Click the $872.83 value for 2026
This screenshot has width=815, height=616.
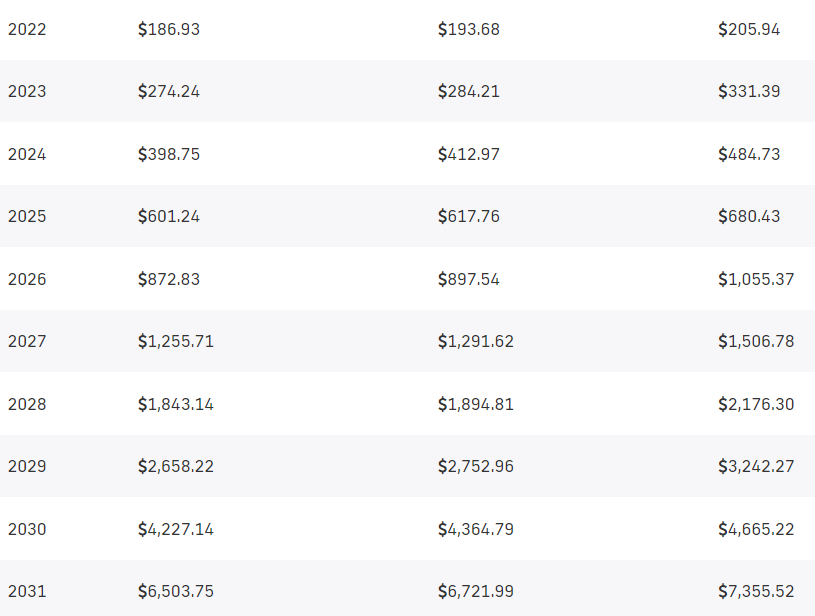(x=168, y=279)
